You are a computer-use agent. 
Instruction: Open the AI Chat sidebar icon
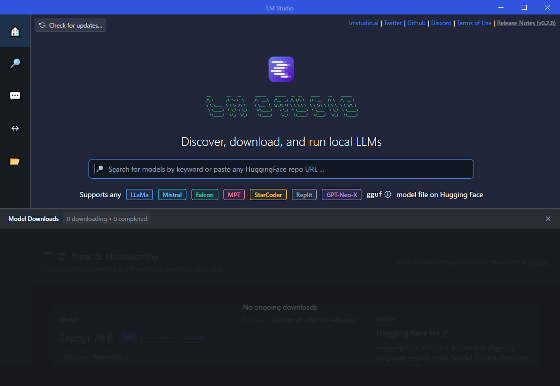pos(15,96)
